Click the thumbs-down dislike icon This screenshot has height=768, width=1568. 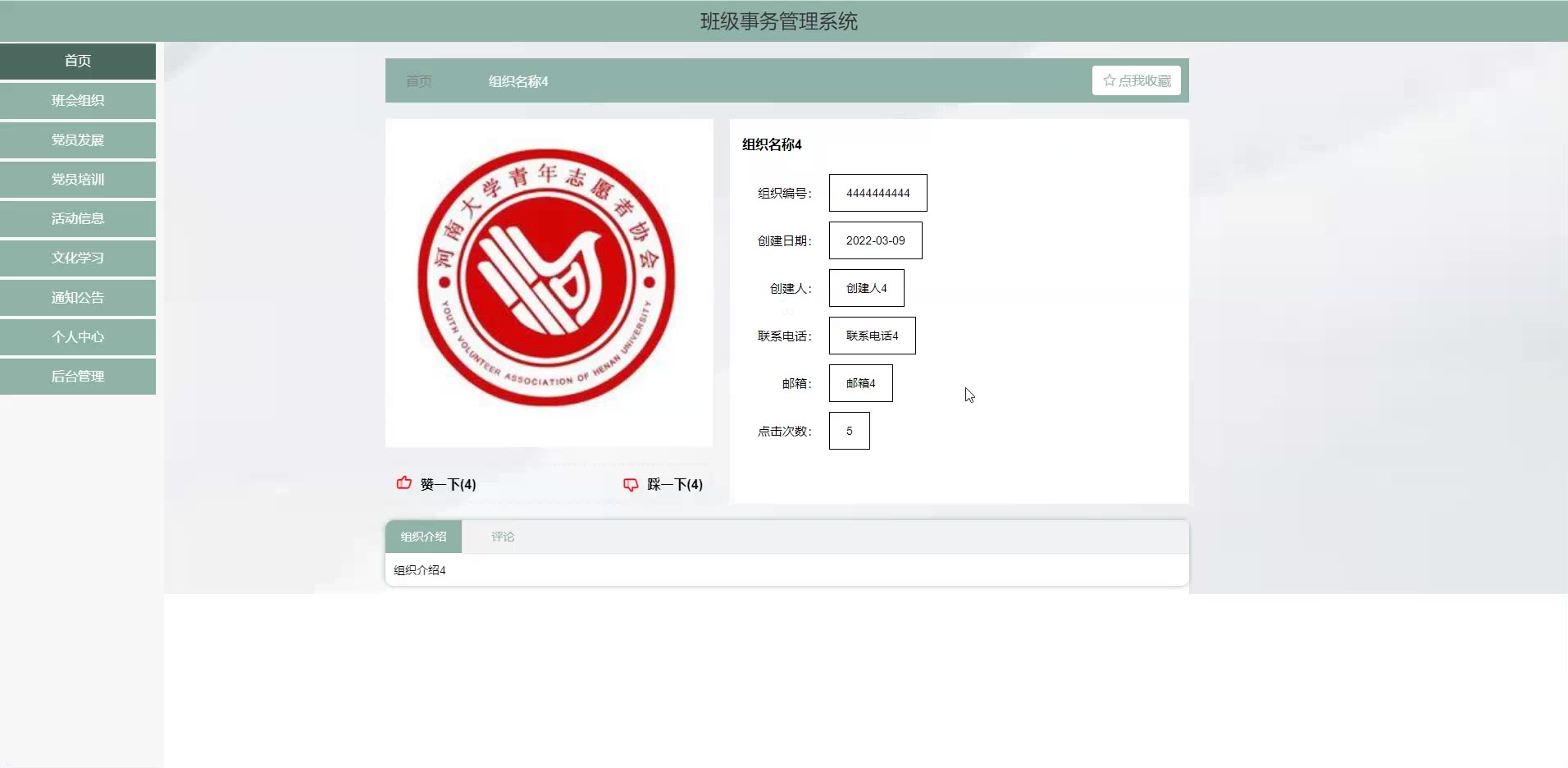[631, 485]
